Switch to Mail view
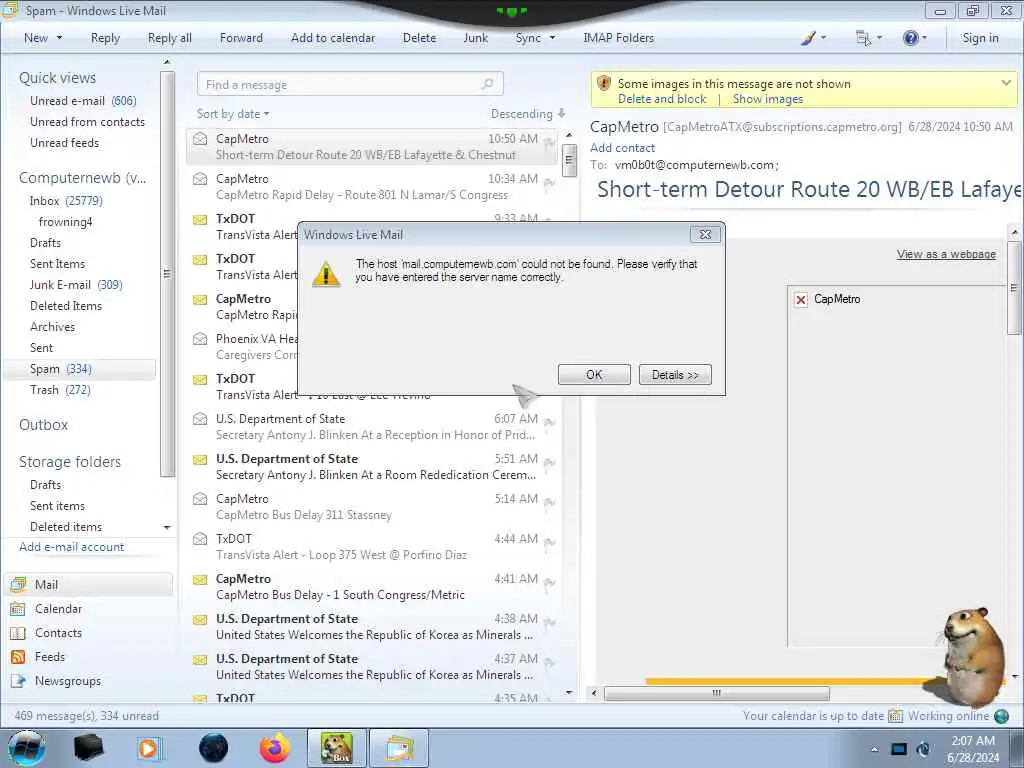1024x768 pixels. pos(89,584)
